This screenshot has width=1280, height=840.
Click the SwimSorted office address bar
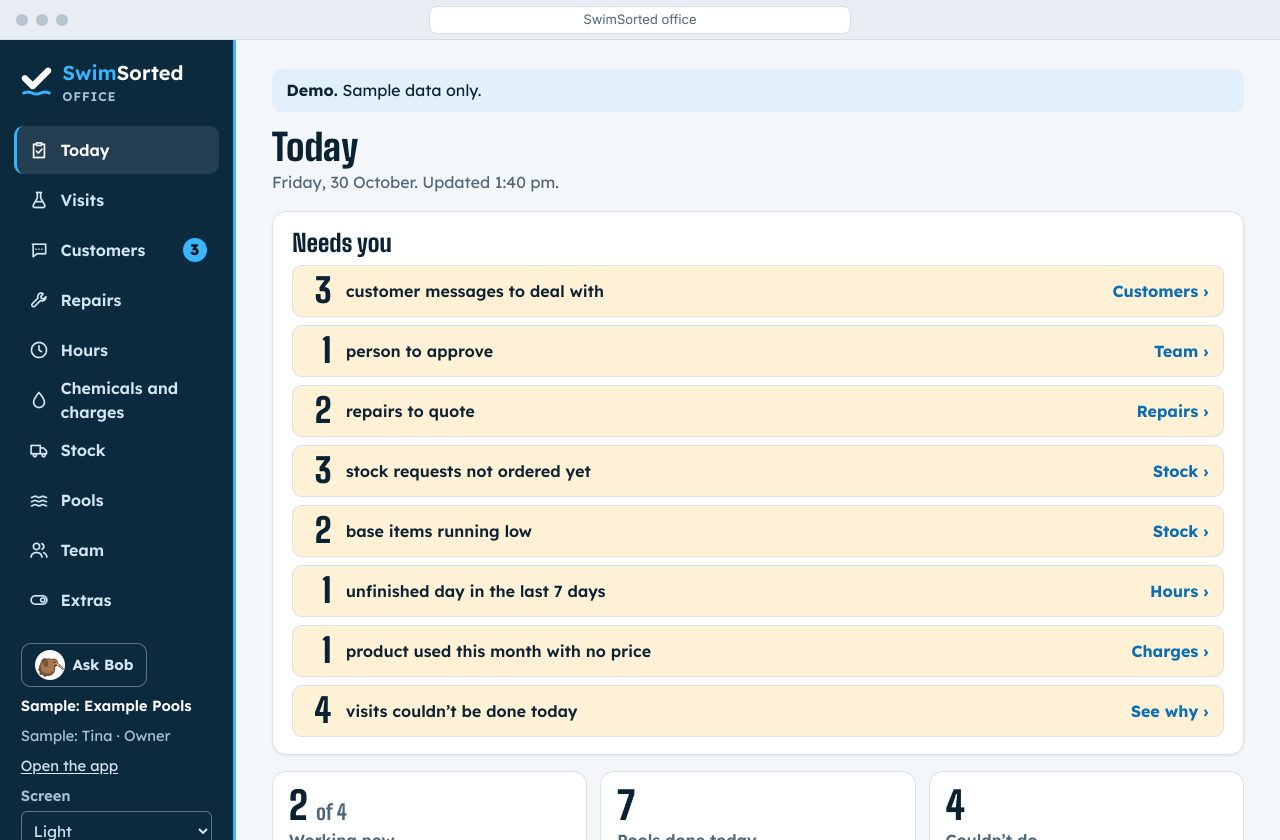(640, 20)
